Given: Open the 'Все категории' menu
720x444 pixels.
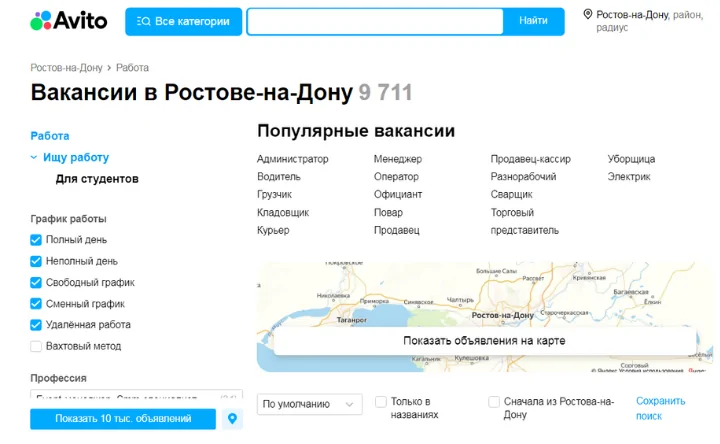Looking at the screenshot, I should click(183, 21).
